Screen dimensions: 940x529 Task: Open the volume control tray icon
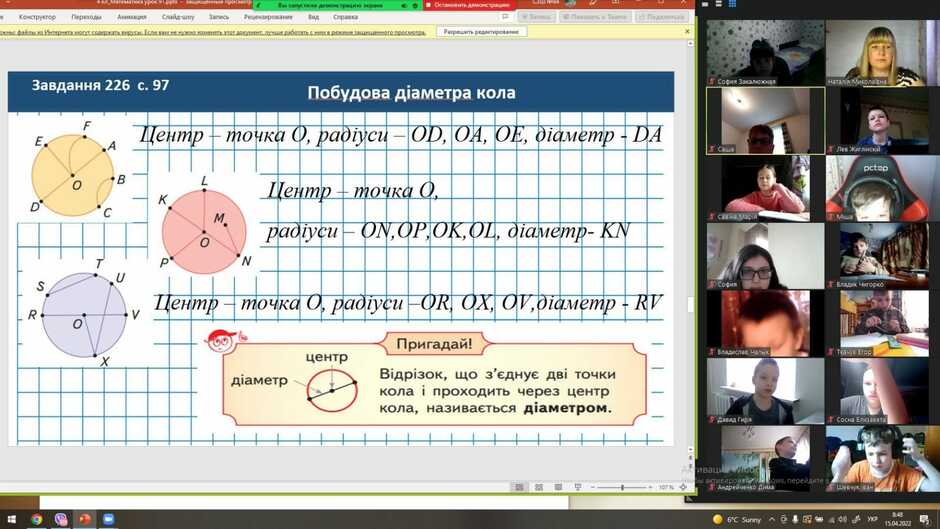click(843, 519)
